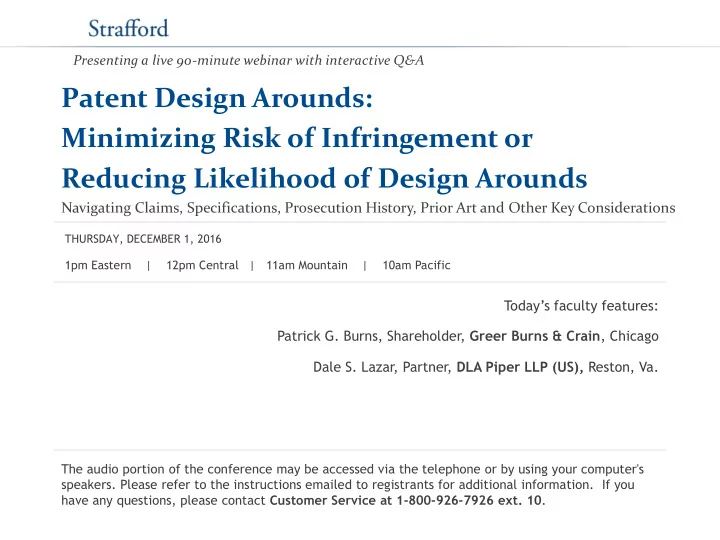This screenshot has width=720, height=540.
Task: Click the line starting 'The audio portion of the conference'
Action: (353, 469)
